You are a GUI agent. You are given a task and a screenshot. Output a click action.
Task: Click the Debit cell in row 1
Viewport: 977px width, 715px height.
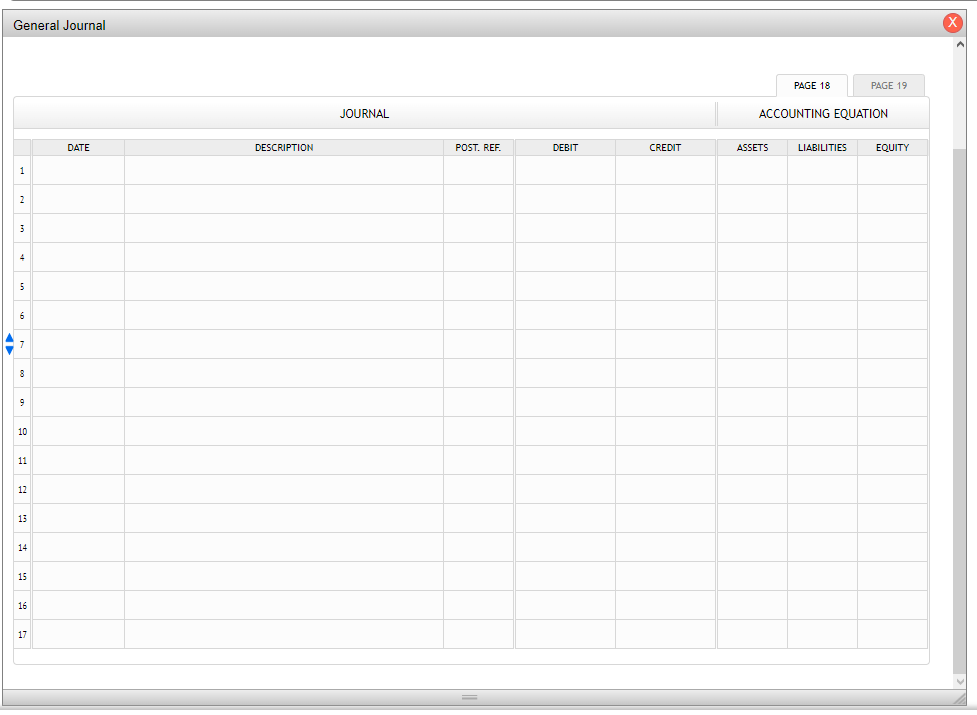[565, 170]
